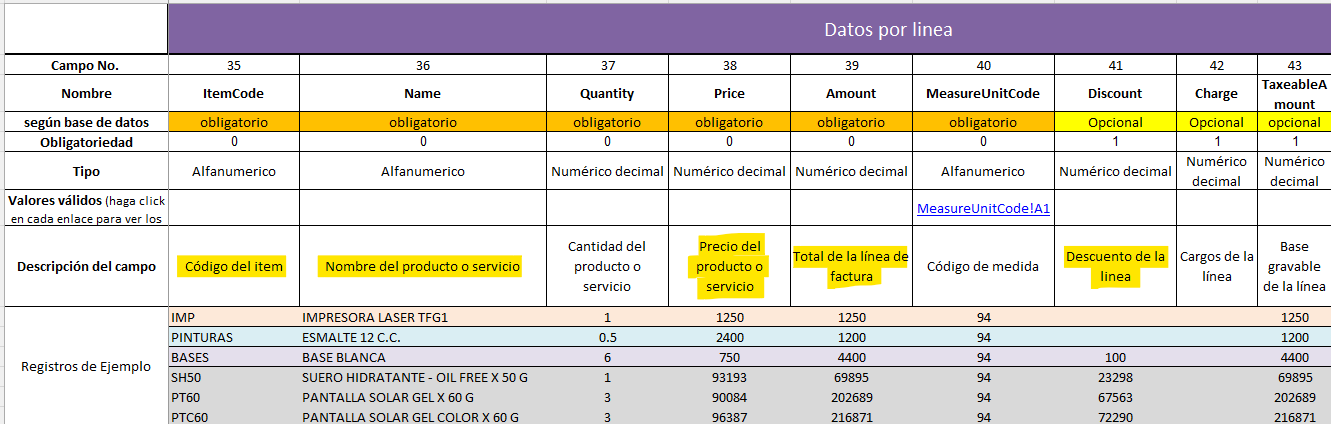1331x424 pixels.
Task: Select the 'Descuento de la linea' cell
Action: [x=1114, y=266]
